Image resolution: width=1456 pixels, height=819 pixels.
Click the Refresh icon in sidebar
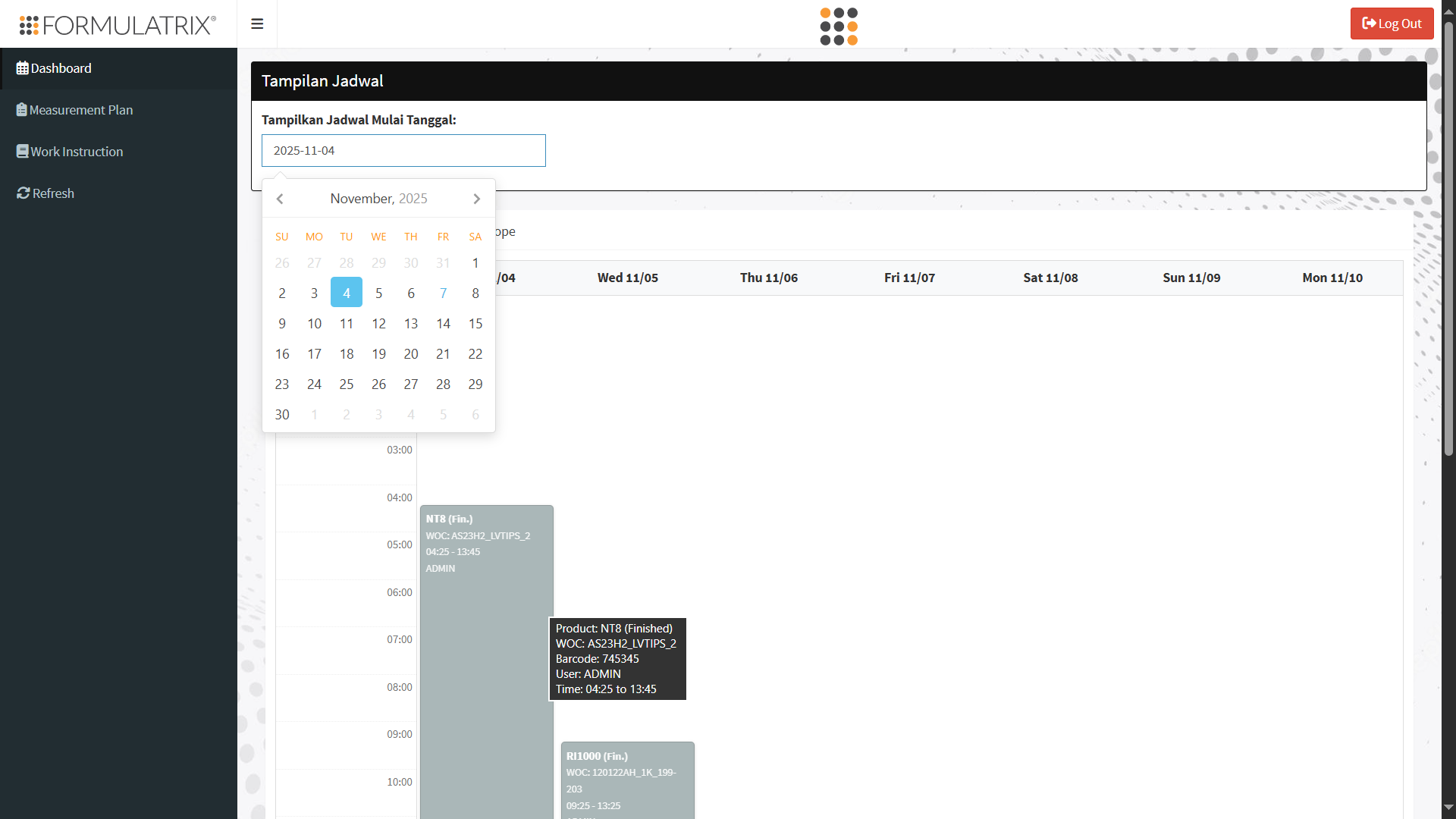[x=24, y=193]
